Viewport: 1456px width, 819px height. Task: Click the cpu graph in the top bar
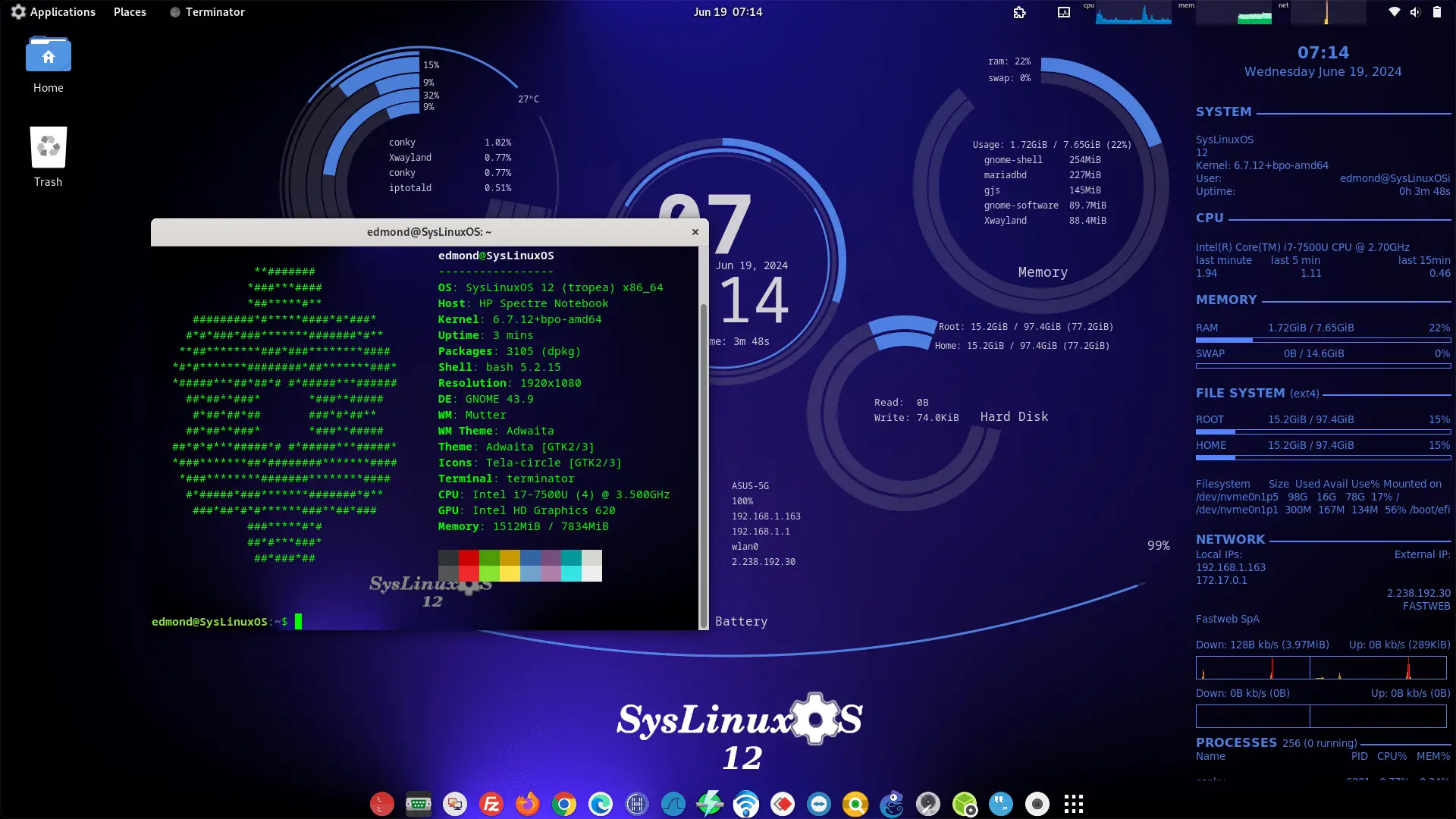[x=1134, y=14]
